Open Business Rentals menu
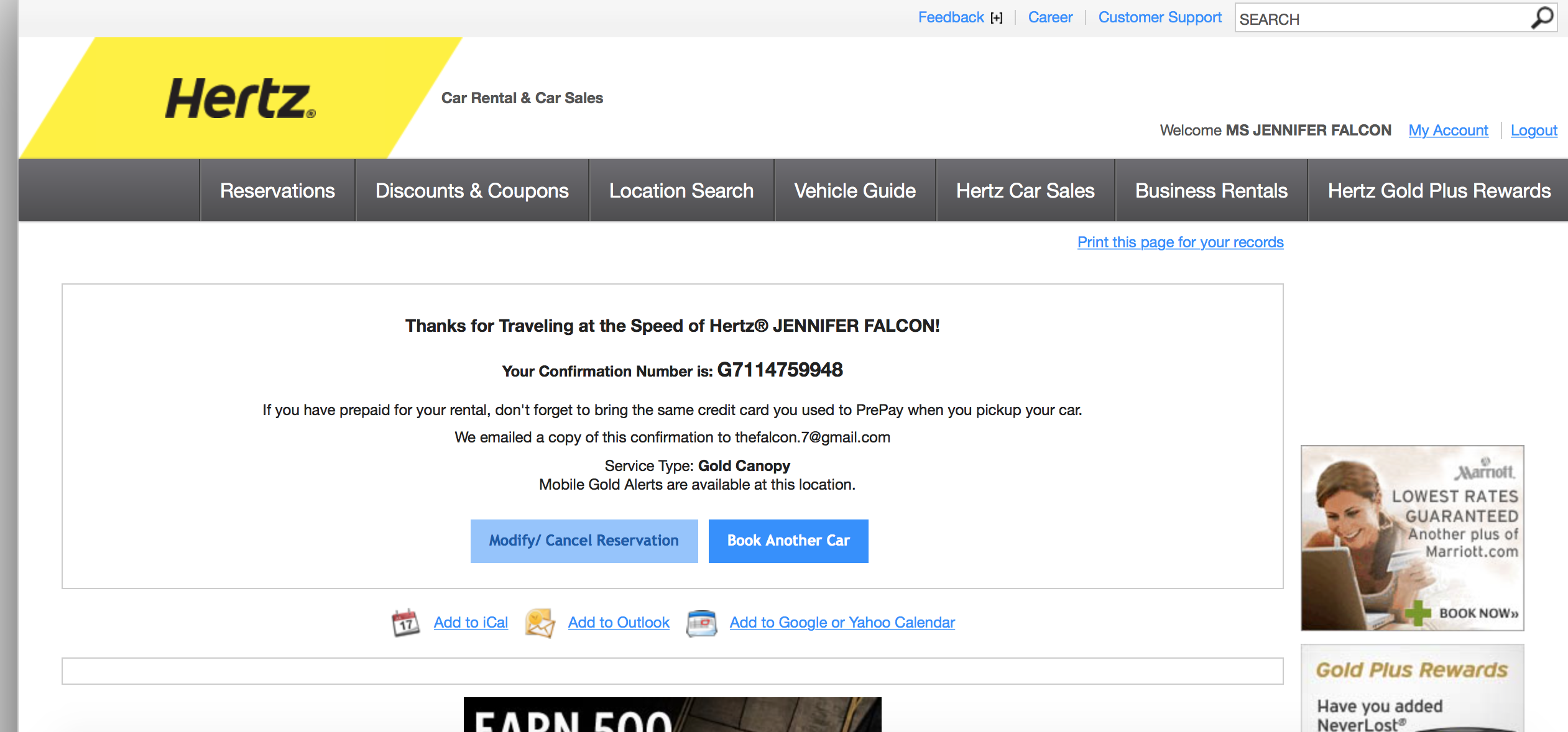Screen dimensions: 1568x732 coord(1211,190)
